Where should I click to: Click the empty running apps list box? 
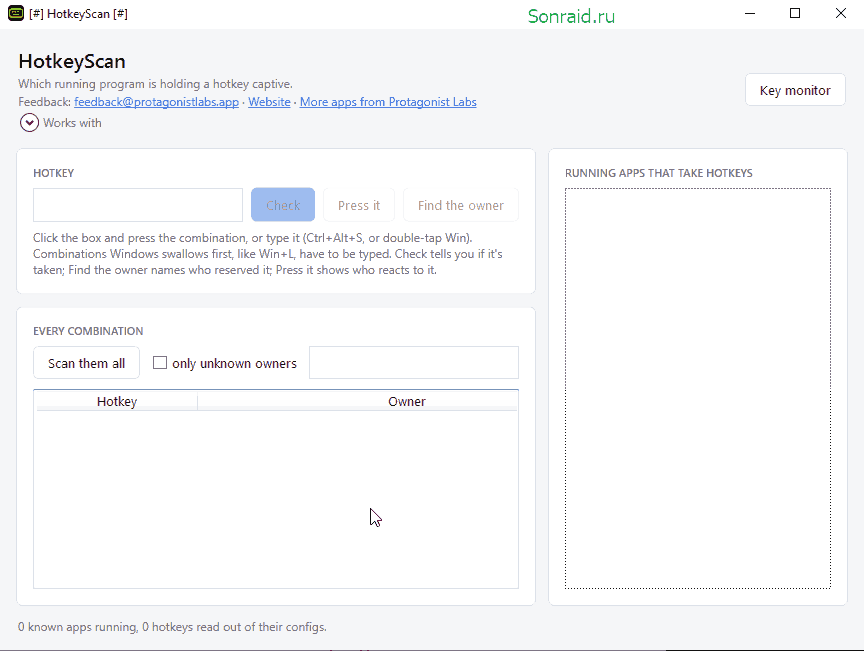point(698,389)
